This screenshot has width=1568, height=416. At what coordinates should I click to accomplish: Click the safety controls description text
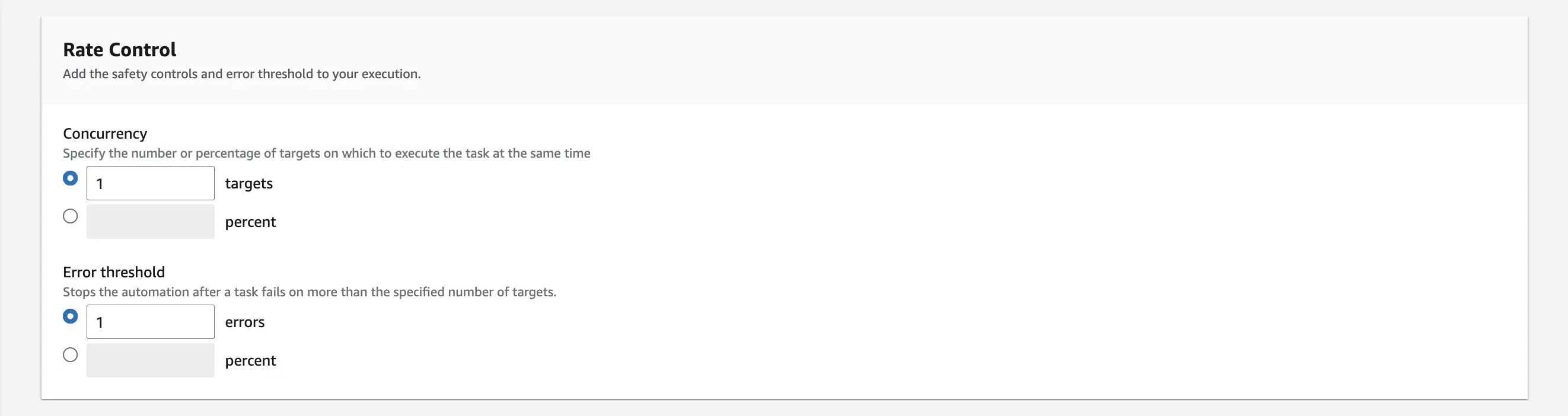tap(241, 73)
